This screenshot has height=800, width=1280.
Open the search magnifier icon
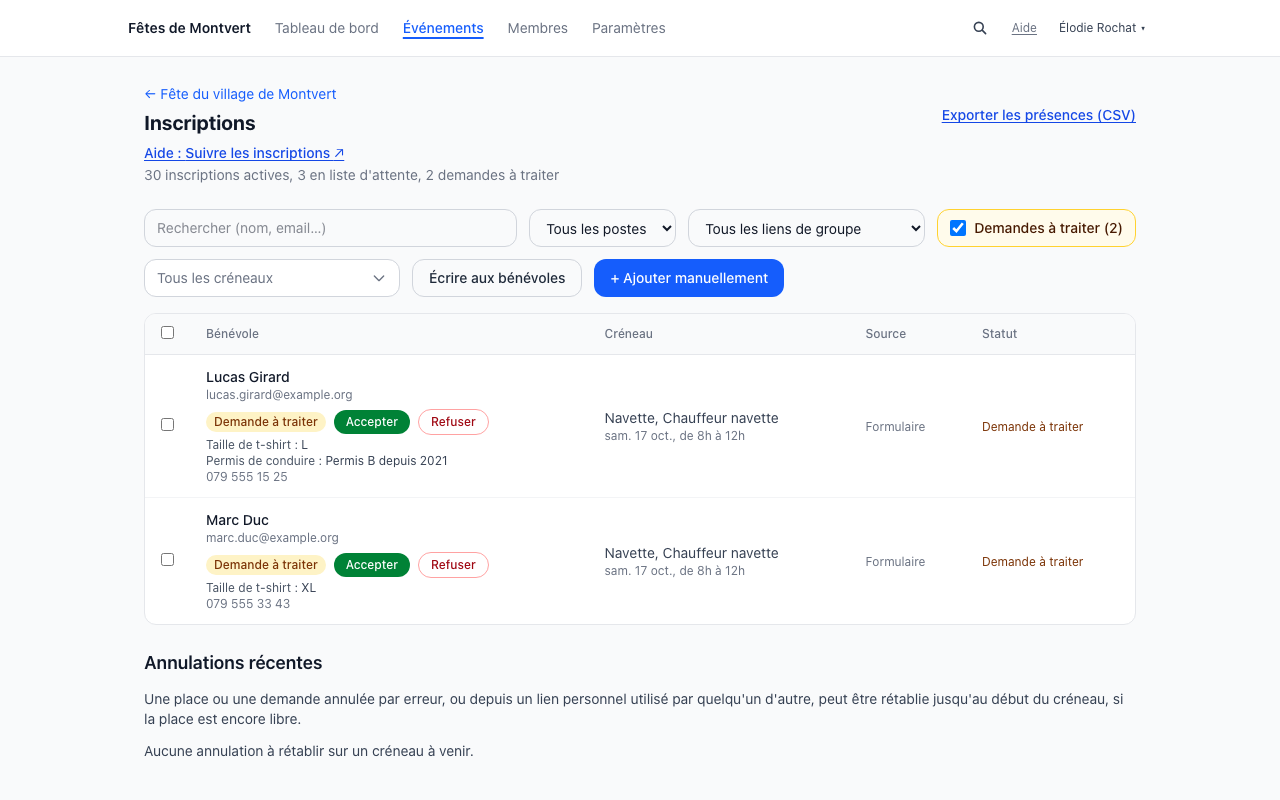(980, 28)
